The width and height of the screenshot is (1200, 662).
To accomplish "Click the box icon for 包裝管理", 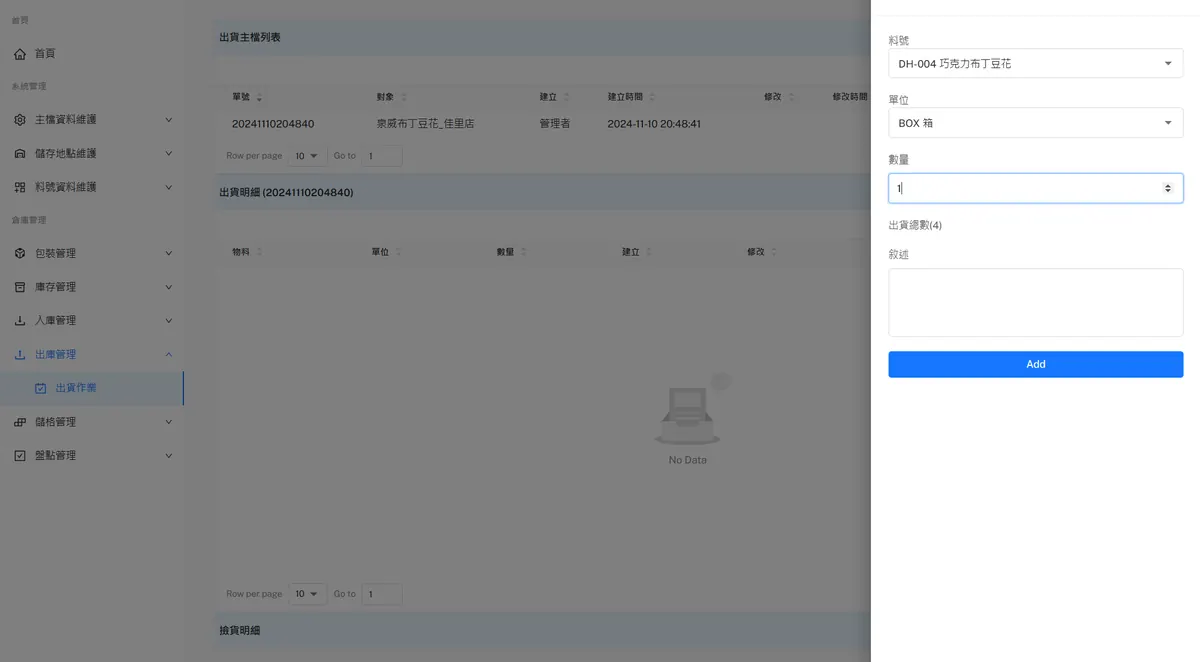I will (x=20, y=254).
